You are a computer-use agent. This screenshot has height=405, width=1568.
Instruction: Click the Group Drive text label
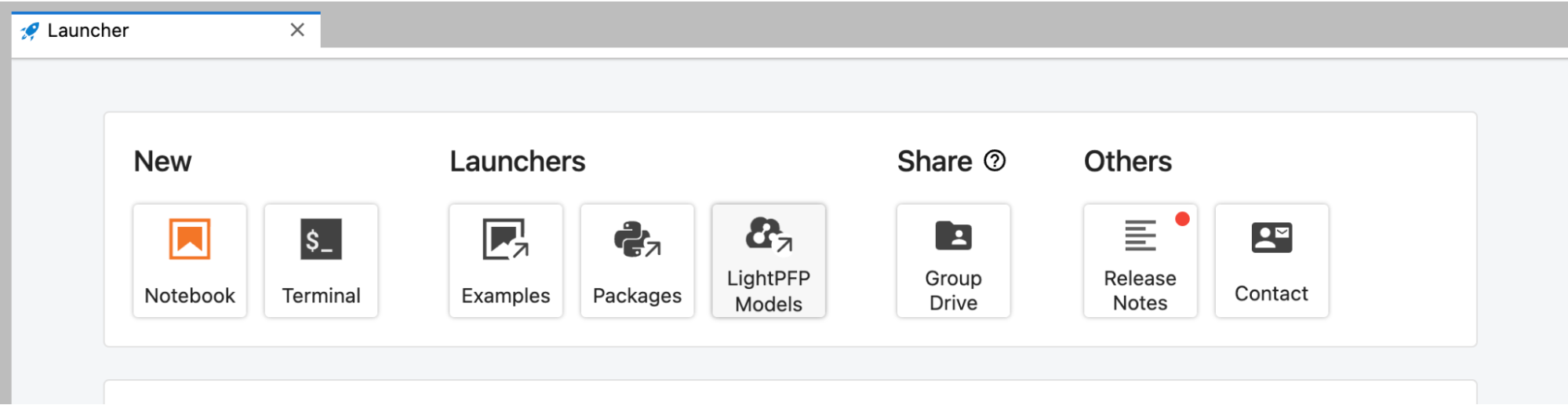(954, 290)
